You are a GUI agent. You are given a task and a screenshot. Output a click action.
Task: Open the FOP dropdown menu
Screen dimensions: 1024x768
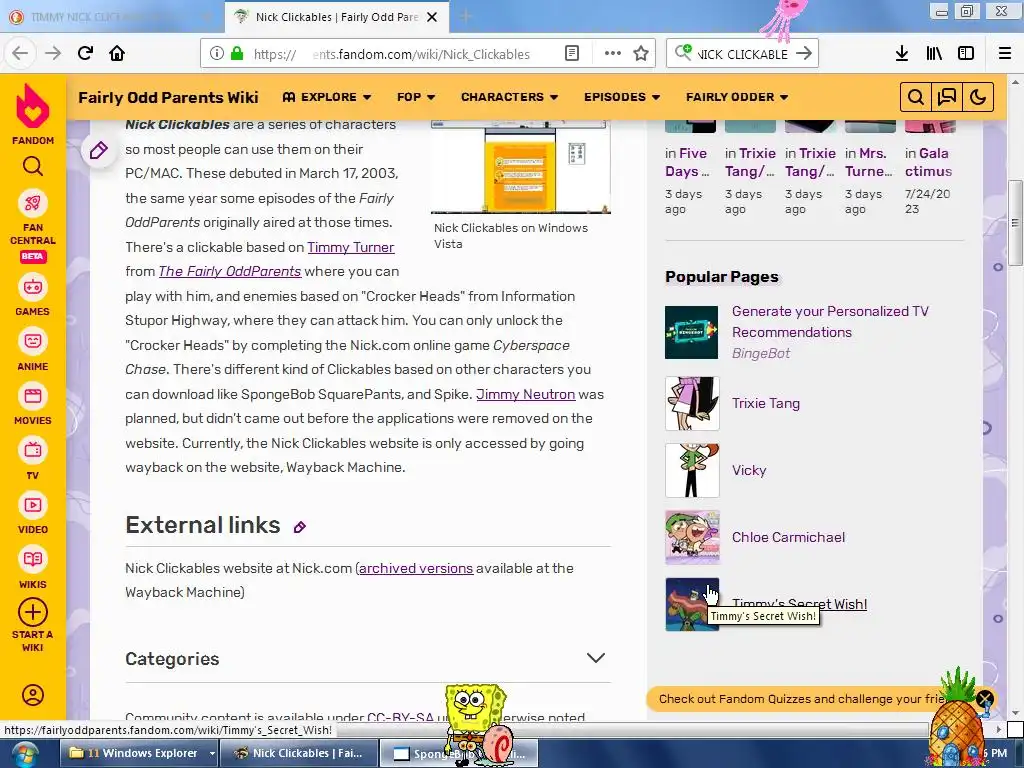click(x=415, y=97)
